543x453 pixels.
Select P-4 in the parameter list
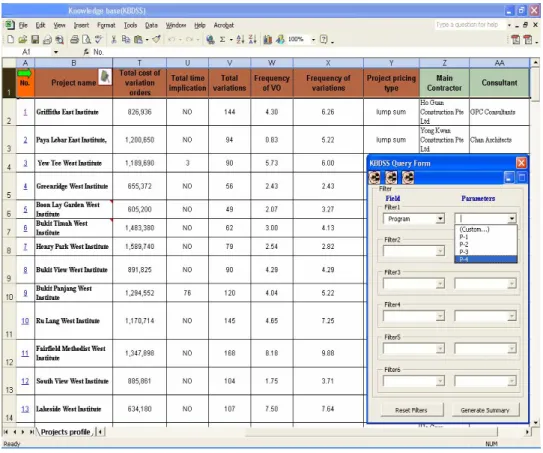pyautogui.click(x=486, y=259)
